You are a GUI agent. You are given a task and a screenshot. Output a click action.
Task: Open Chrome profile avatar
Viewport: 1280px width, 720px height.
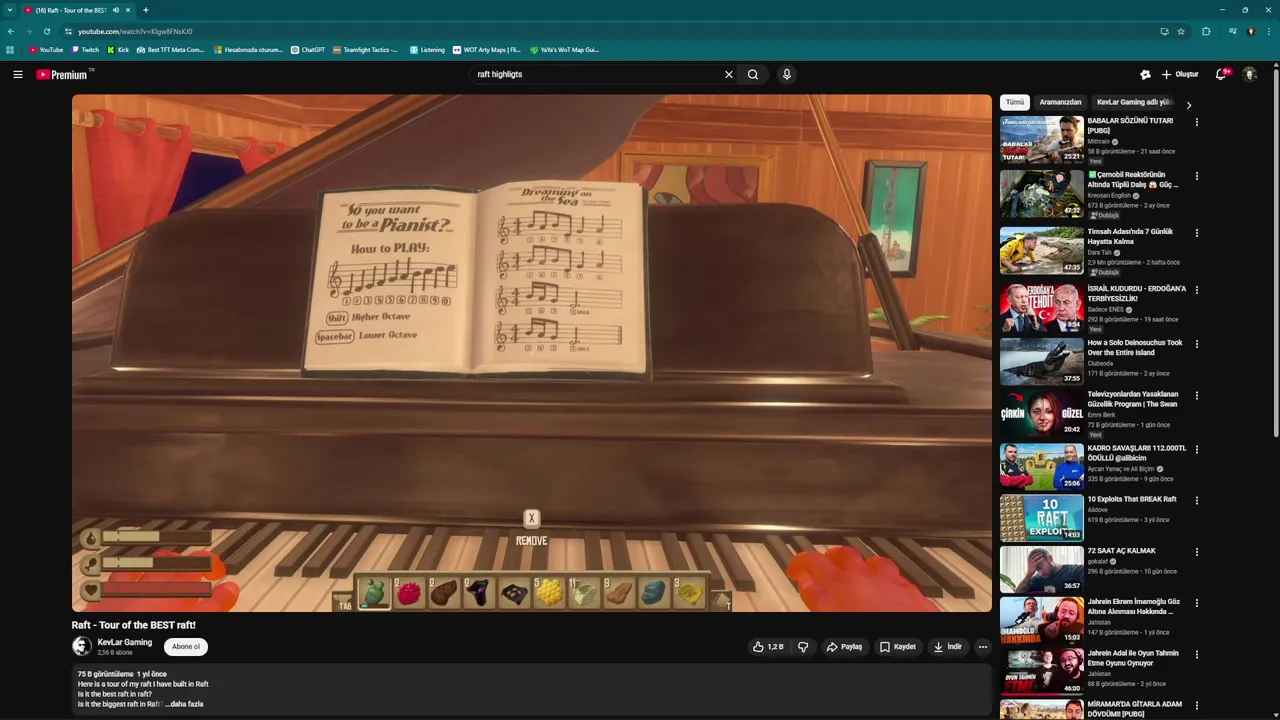[x=1251, y=31]
